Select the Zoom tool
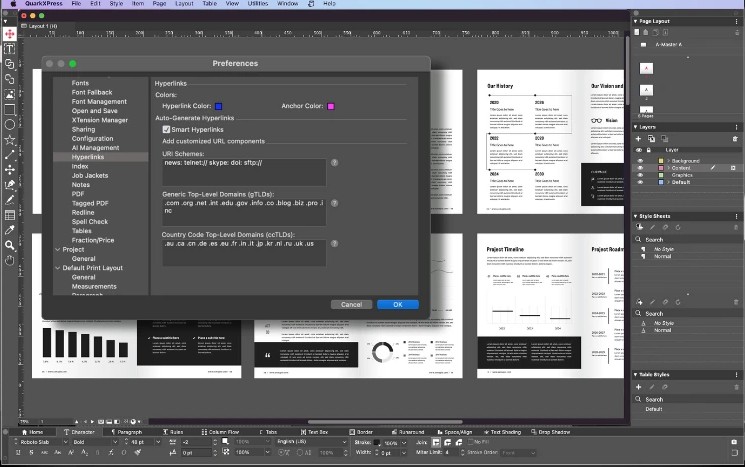Image resolution: width=745 pixels, height=467 pixels. tap(10, 245)
